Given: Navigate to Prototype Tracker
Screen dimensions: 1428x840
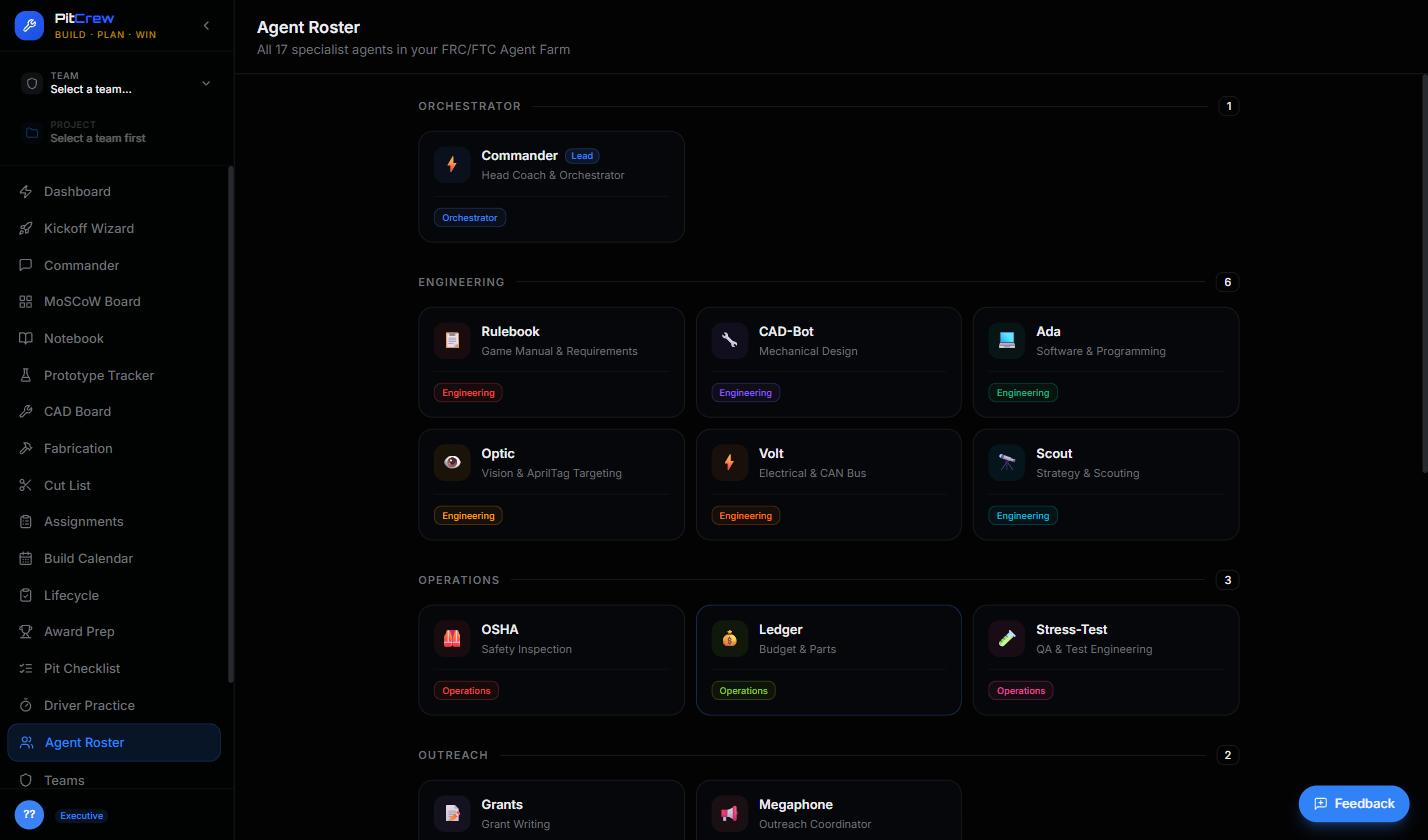Looking at the screenshot, I should [114, 376].
